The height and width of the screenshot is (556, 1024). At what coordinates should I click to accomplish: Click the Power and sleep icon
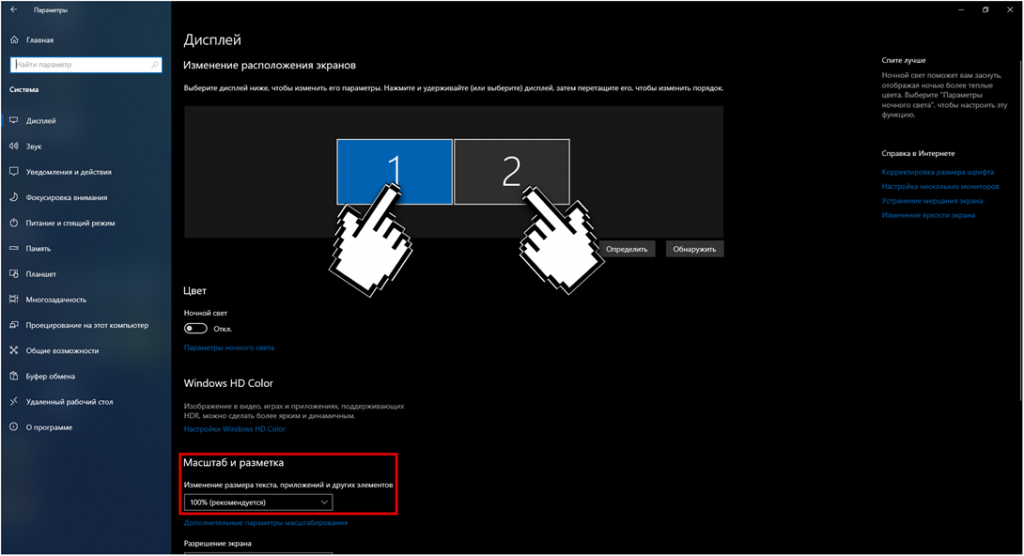tap(14, 223)
